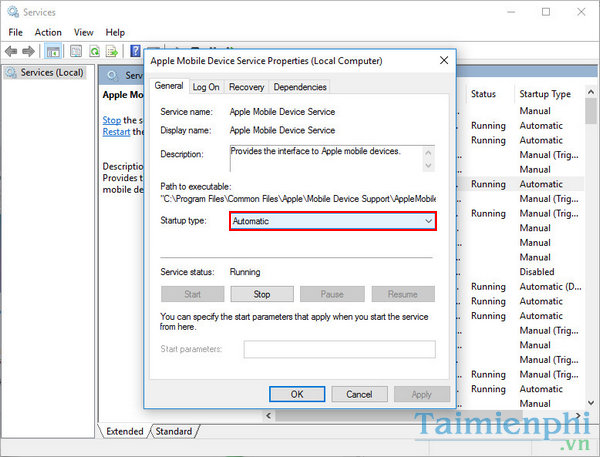This screenshot has height=457, width=600.
Task: Click the description scroll up arrow
Action: tap(428, 153)
